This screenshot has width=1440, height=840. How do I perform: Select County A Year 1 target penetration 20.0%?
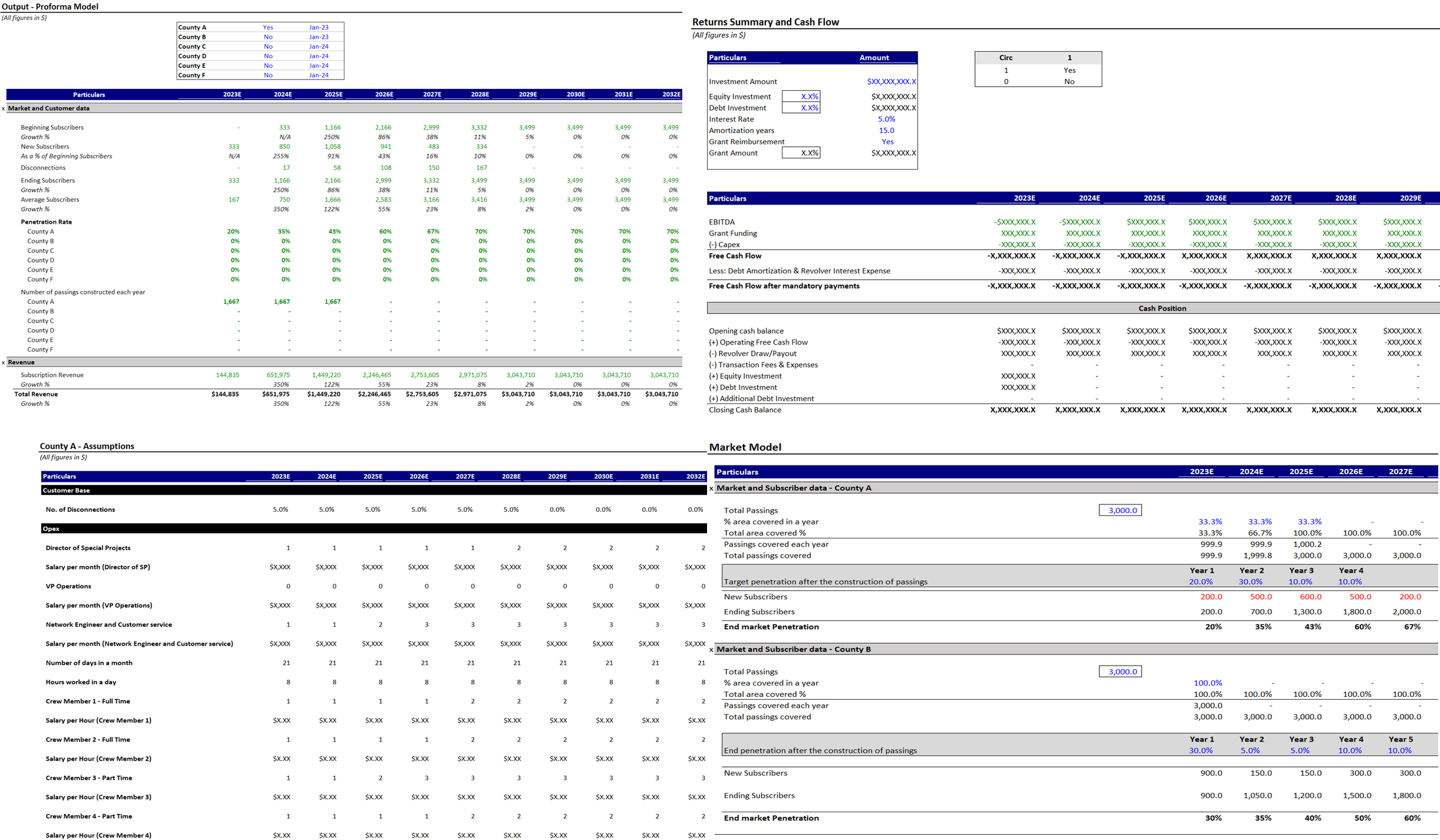1200,582
